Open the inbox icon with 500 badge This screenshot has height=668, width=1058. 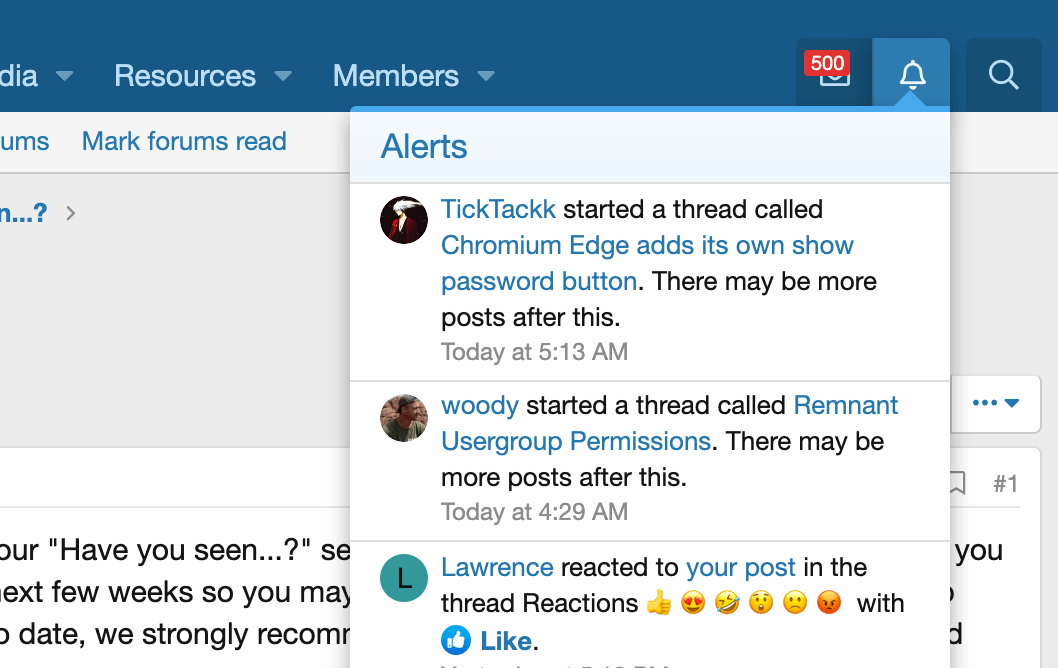point(834,74)
